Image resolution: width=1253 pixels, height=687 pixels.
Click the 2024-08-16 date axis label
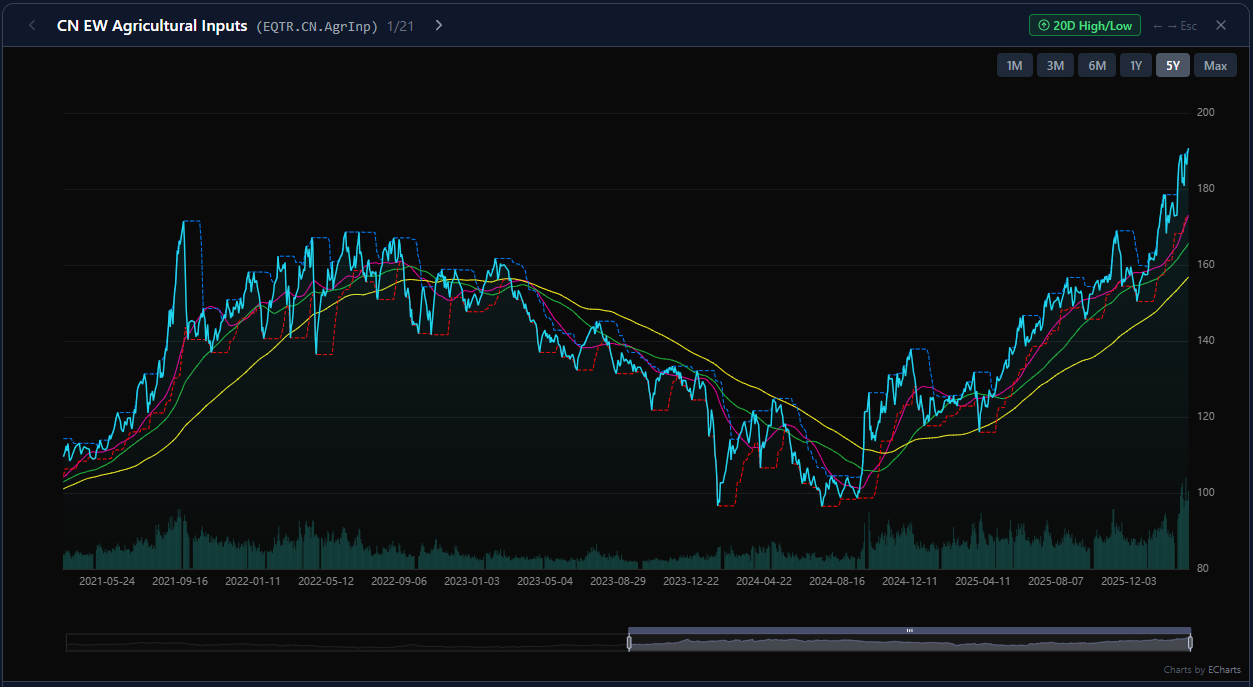(837, 580)
